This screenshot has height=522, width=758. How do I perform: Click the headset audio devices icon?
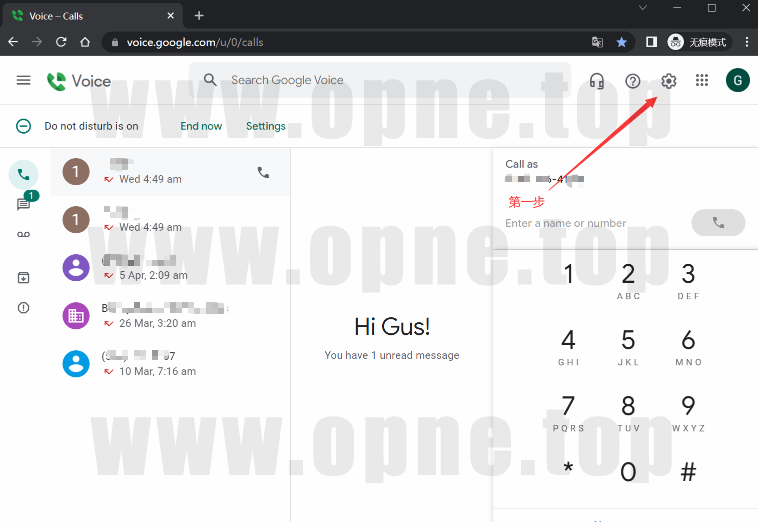click(597, 81)
